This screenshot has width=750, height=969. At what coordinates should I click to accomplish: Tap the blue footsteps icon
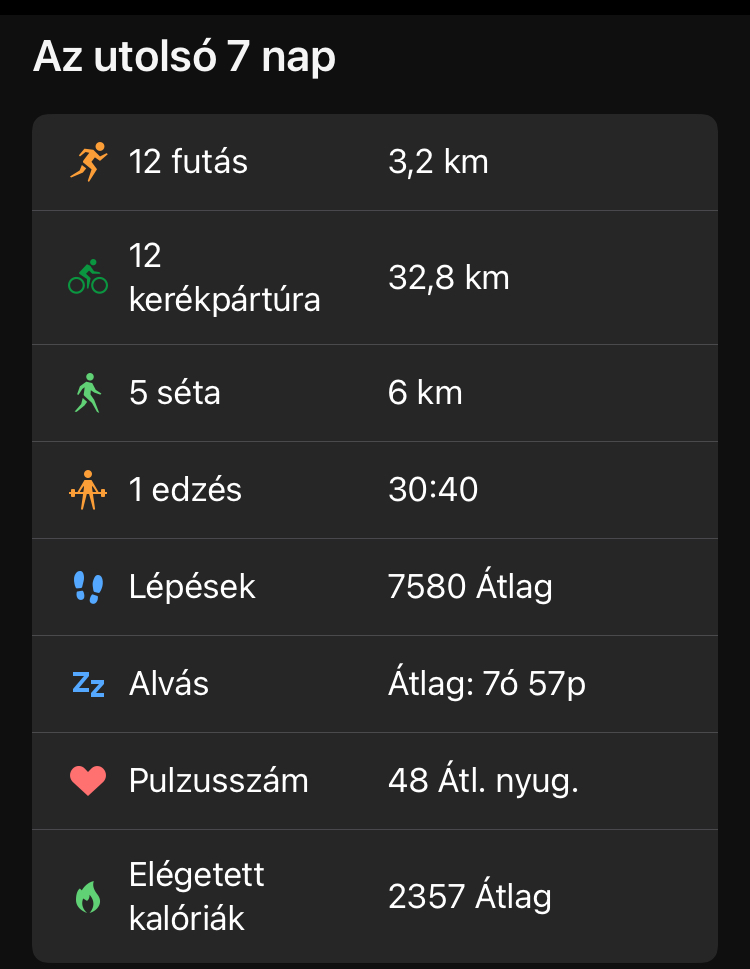pos(88,587)
